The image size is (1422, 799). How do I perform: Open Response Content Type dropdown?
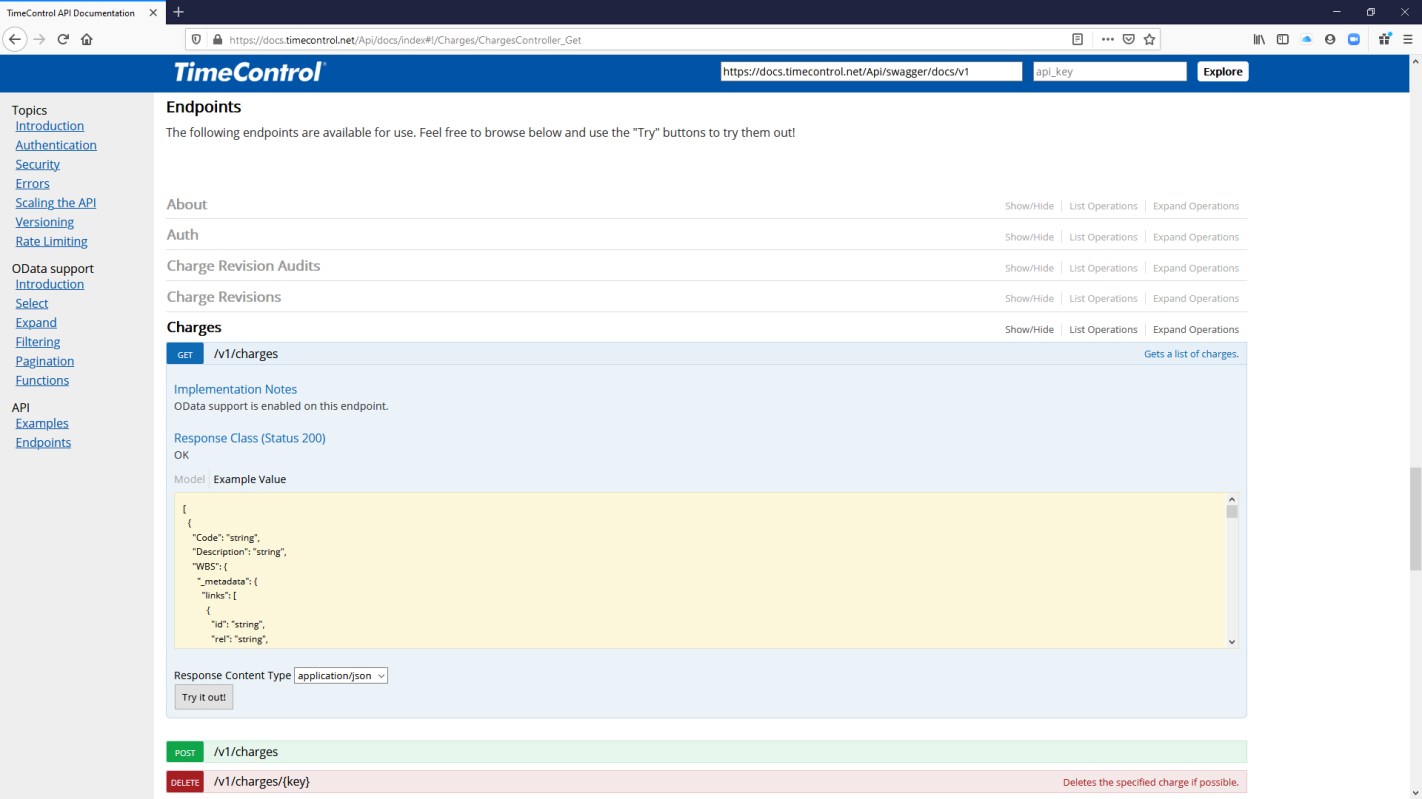pos(341,676)
